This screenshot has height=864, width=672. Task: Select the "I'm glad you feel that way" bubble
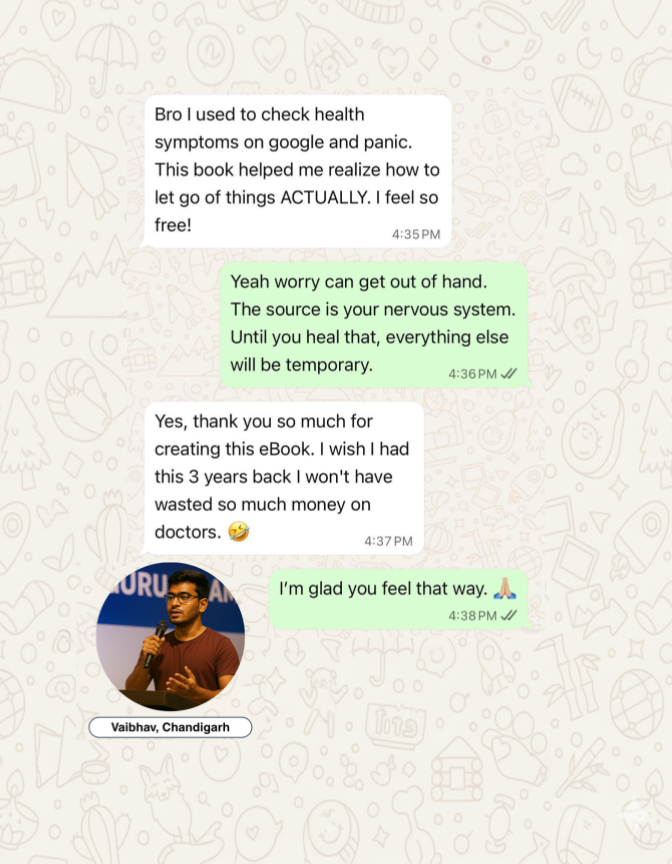(x=400, y=600)
